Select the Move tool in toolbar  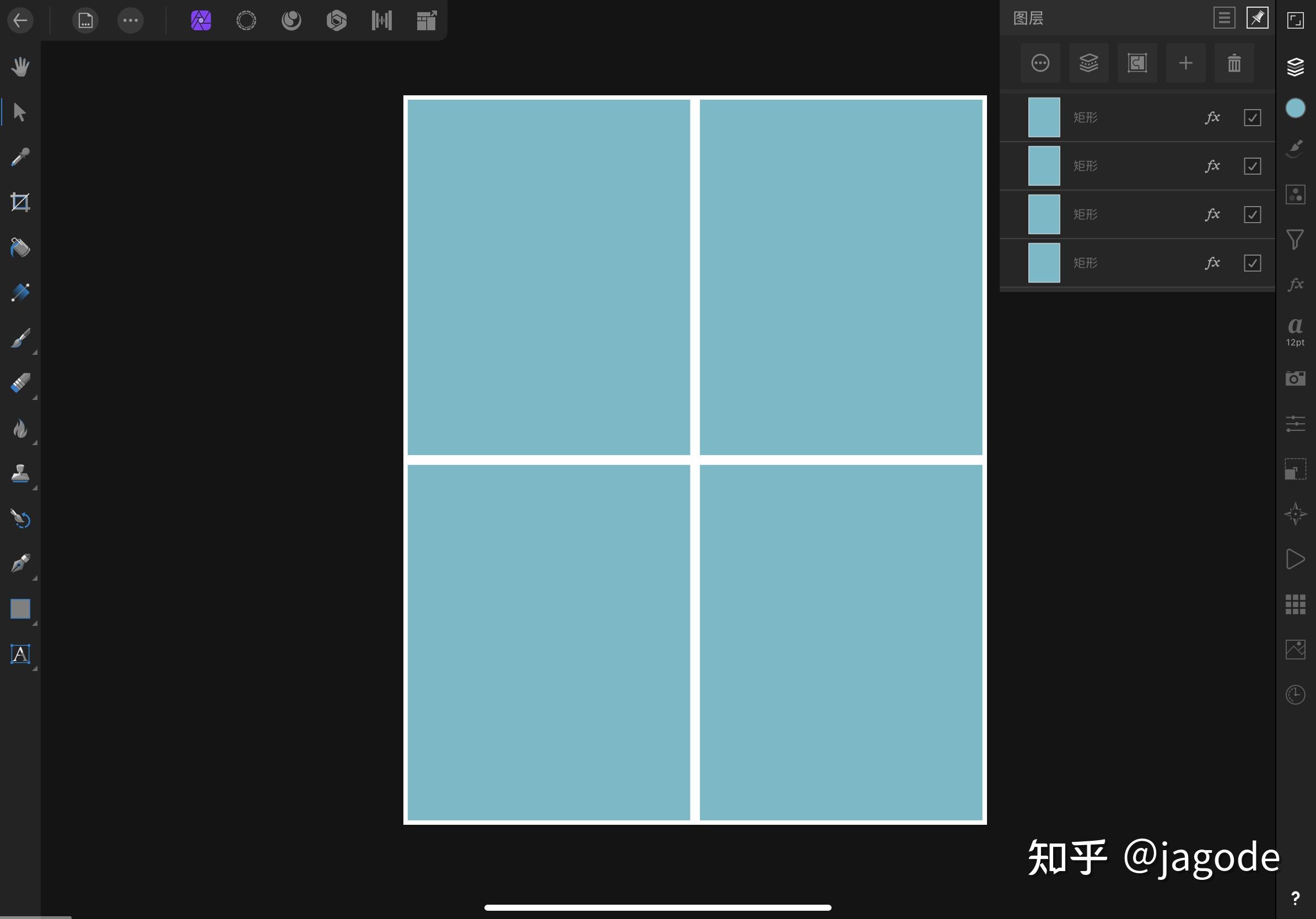click(x=20, y=111)
